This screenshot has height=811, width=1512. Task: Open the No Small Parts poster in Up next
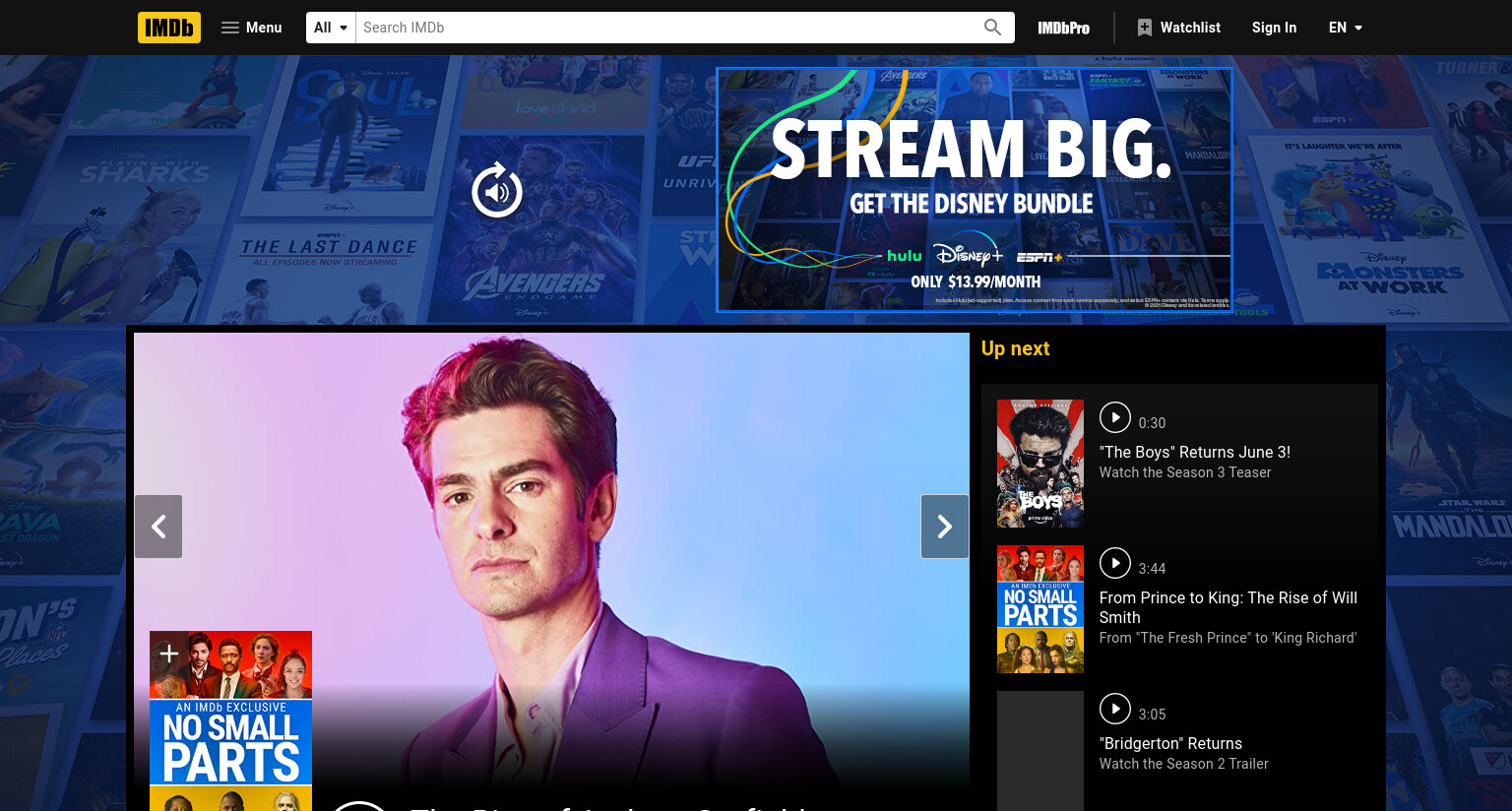(1040, 609)
